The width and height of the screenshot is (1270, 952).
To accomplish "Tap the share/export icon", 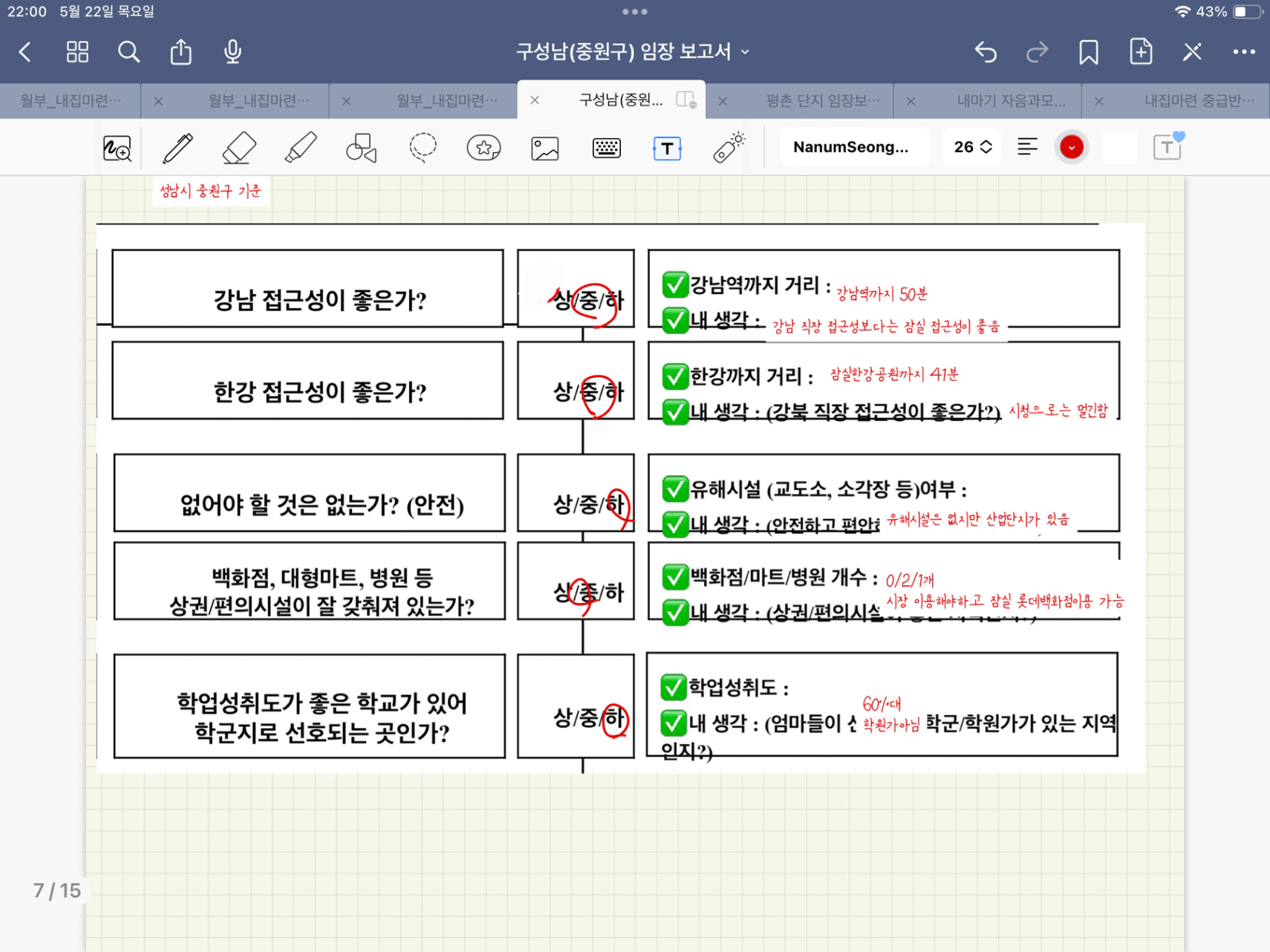I will point(180,51).
